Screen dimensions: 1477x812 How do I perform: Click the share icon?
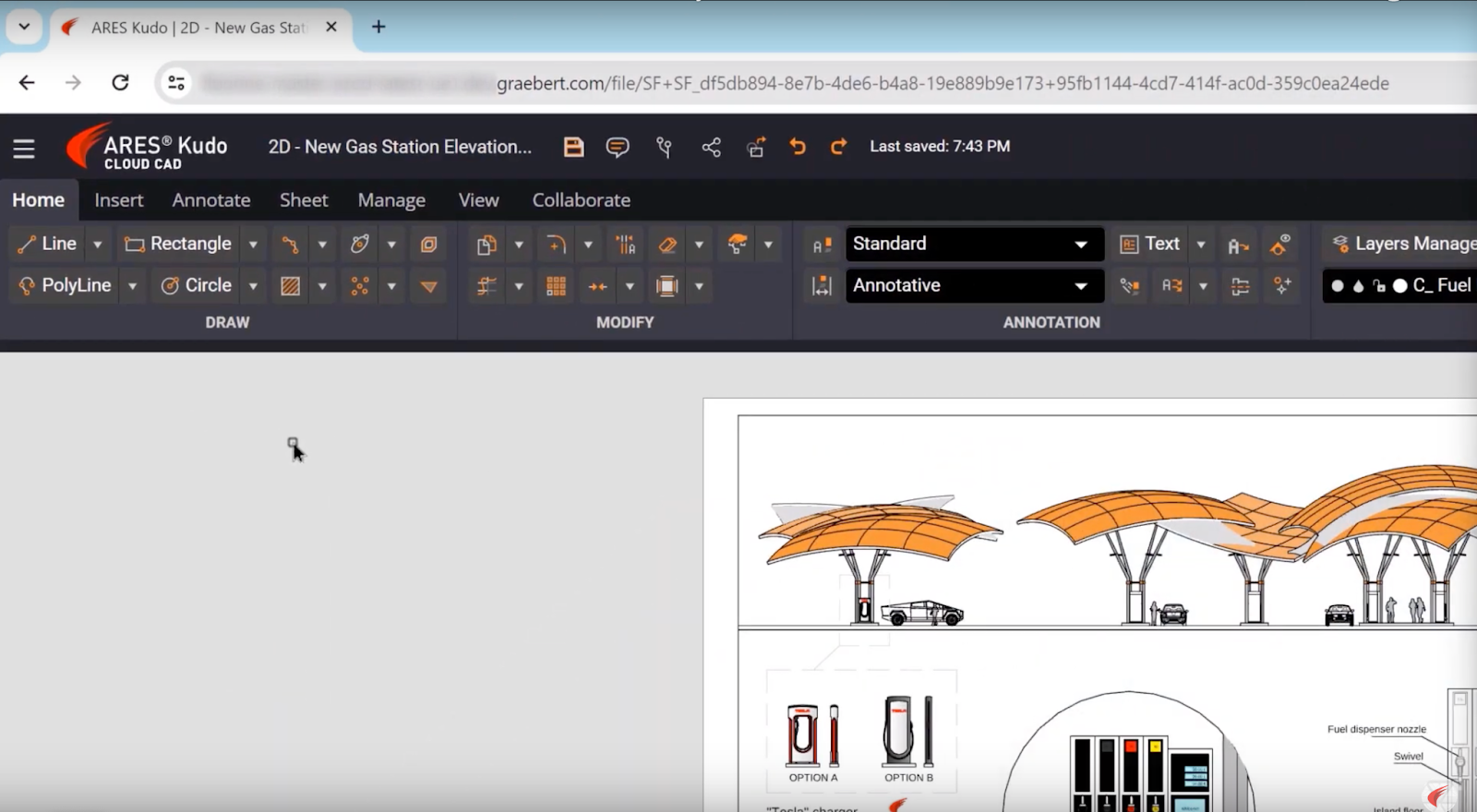coord(711,147)
